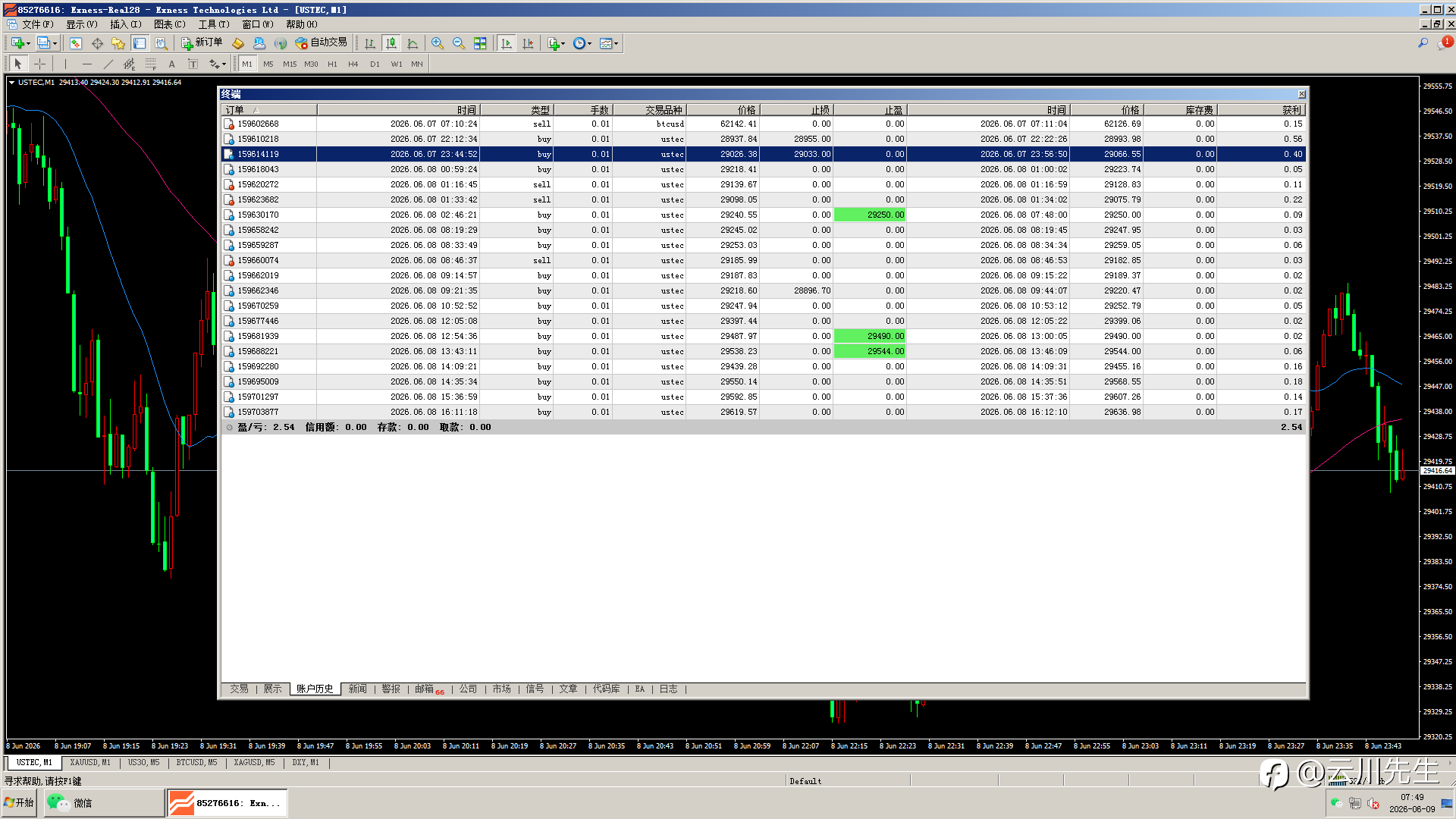Select the cursor arrow tool
1456x819 pixels.
pos(18,64)
